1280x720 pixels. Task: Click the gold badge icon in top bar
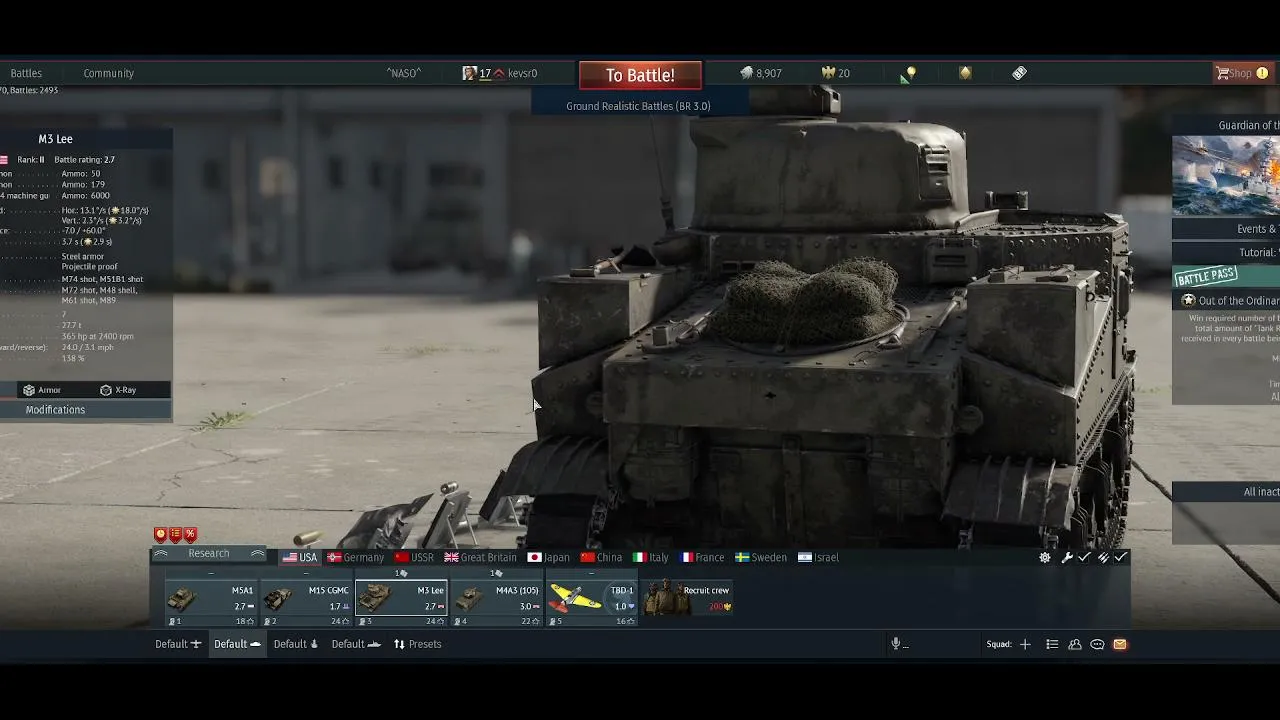click(965, 73)
